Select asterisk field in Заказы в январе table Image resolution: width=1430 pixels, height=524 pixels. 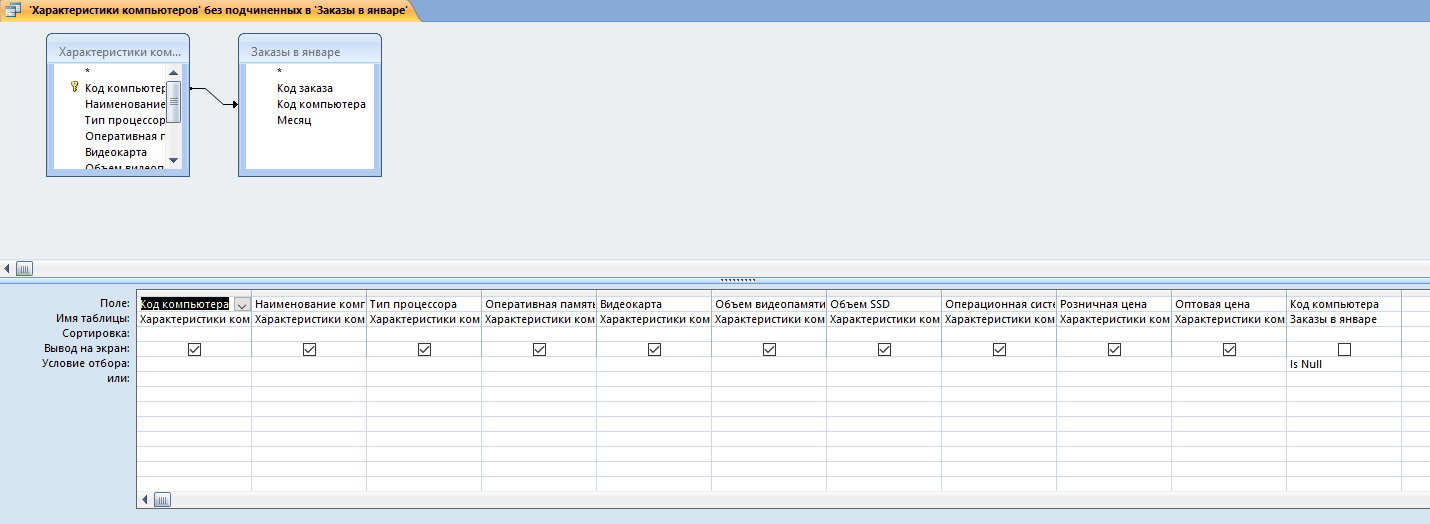point(280,72)
